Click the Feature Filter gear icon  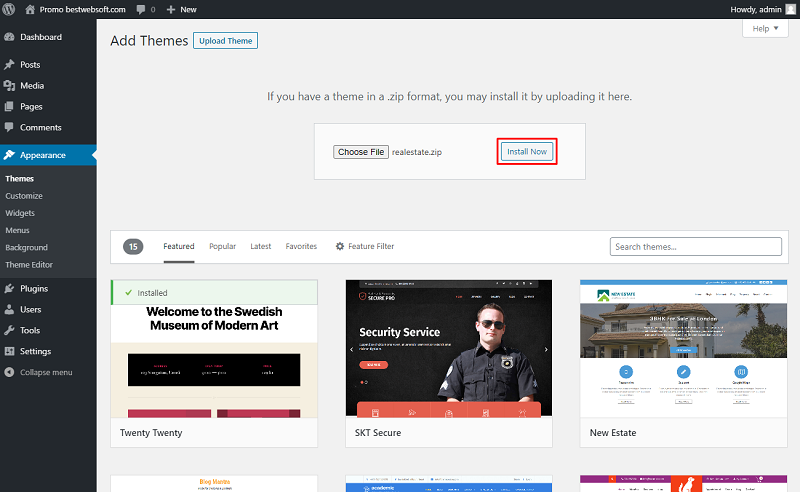pos(340,246)
